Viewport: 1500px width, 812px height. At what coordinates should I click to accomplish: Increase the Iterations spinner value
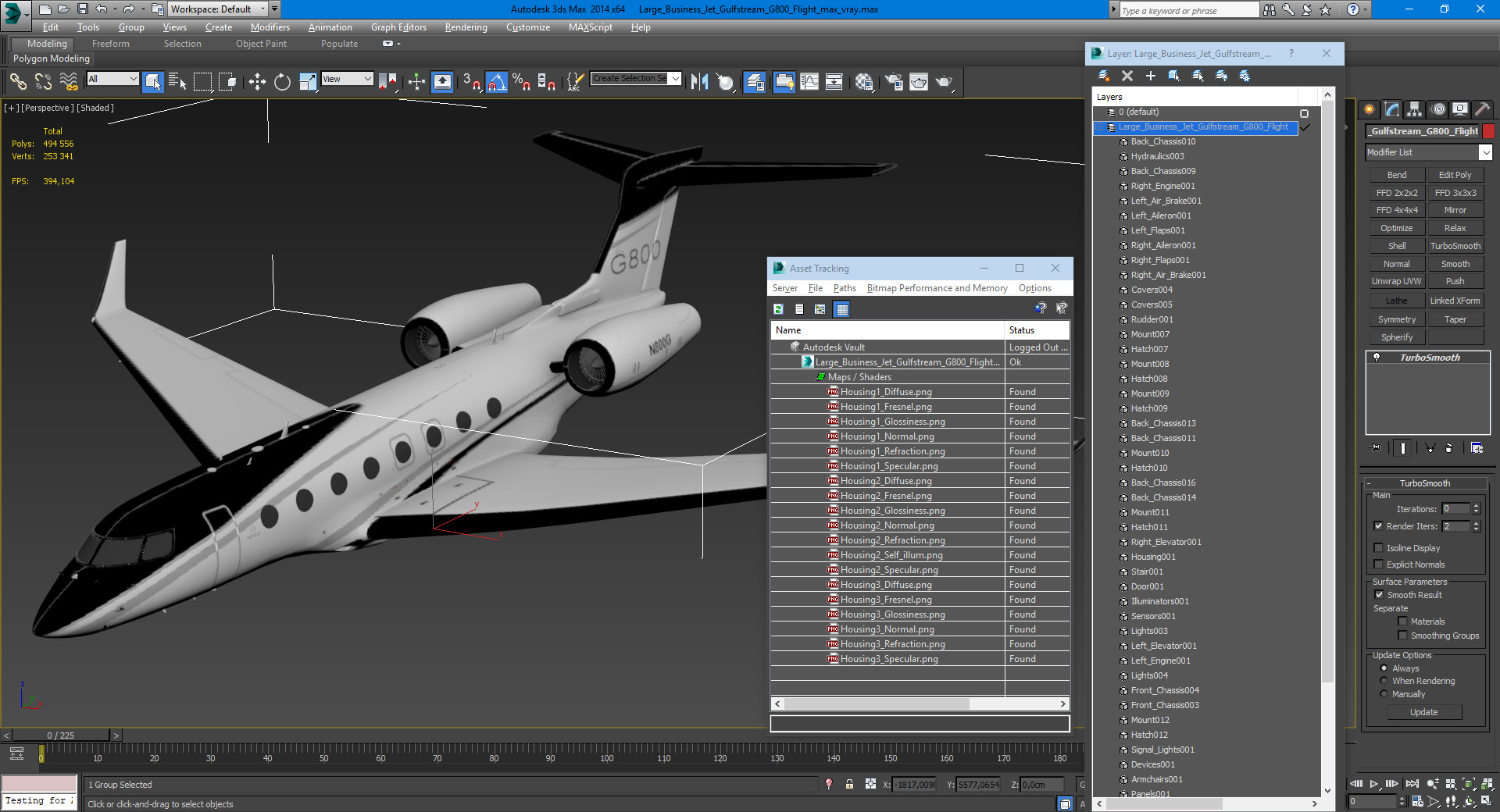[x=1476, y=505]
